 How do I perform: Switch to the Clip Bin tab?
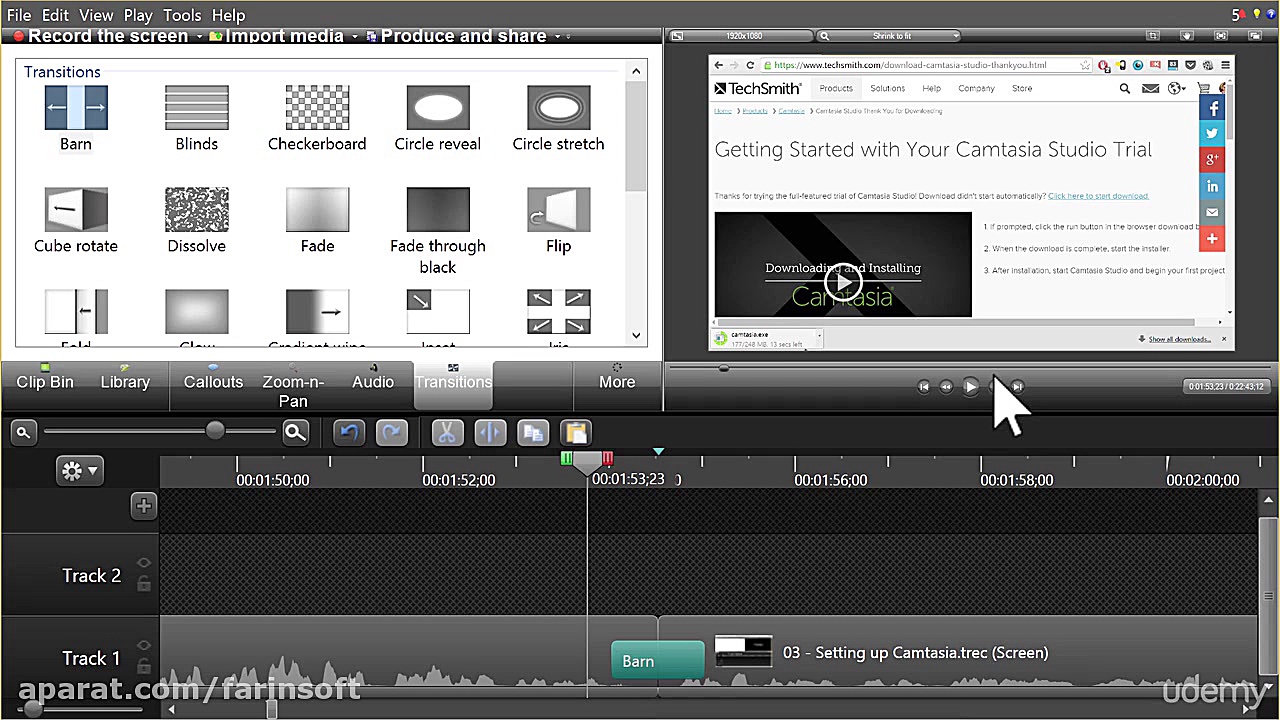pos(45,382)
